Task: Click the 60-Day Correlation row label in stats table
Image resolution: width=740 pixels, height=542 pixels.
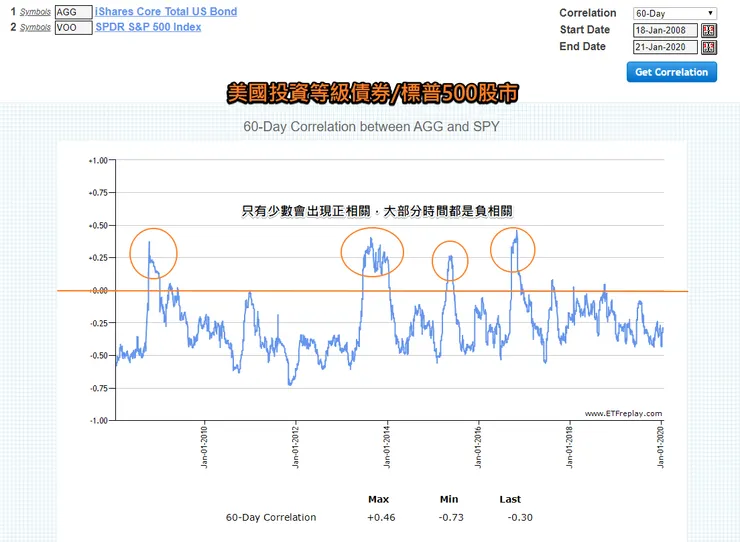Action: pos(271,517)
